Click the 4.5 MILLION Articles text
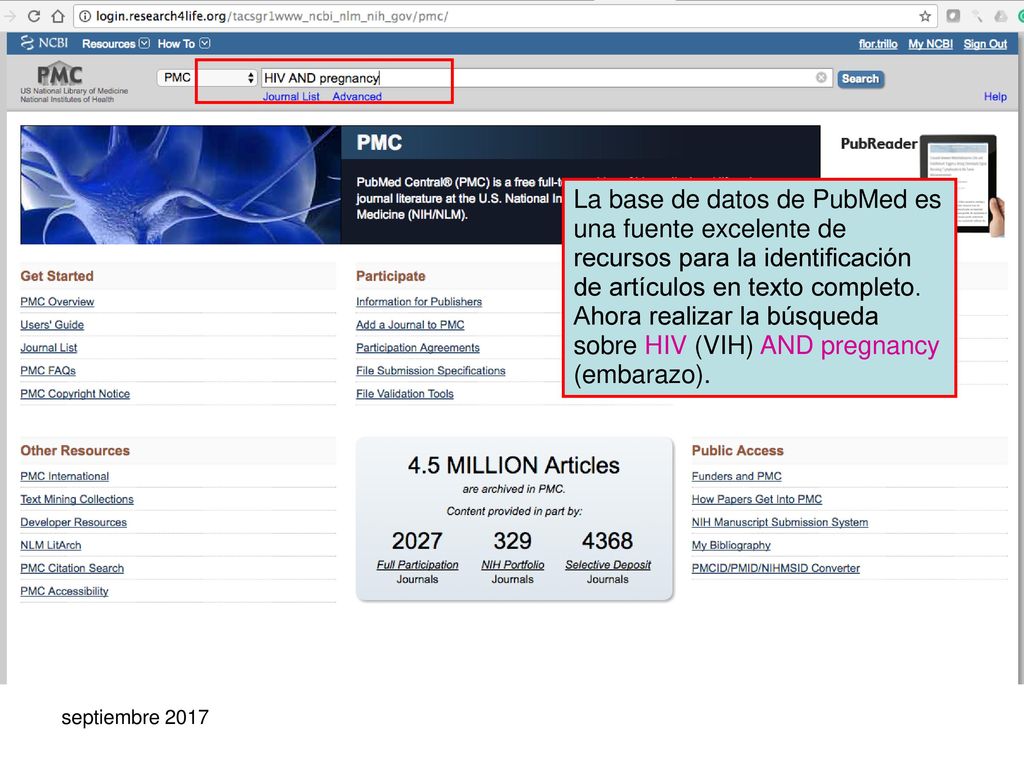 click(x=514, y=465)
